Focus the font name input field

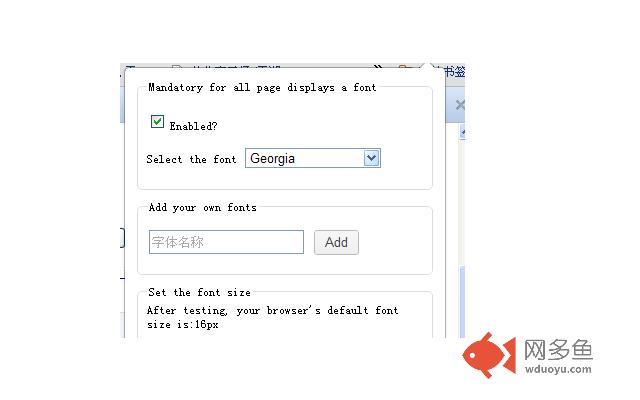pos(227,242)
